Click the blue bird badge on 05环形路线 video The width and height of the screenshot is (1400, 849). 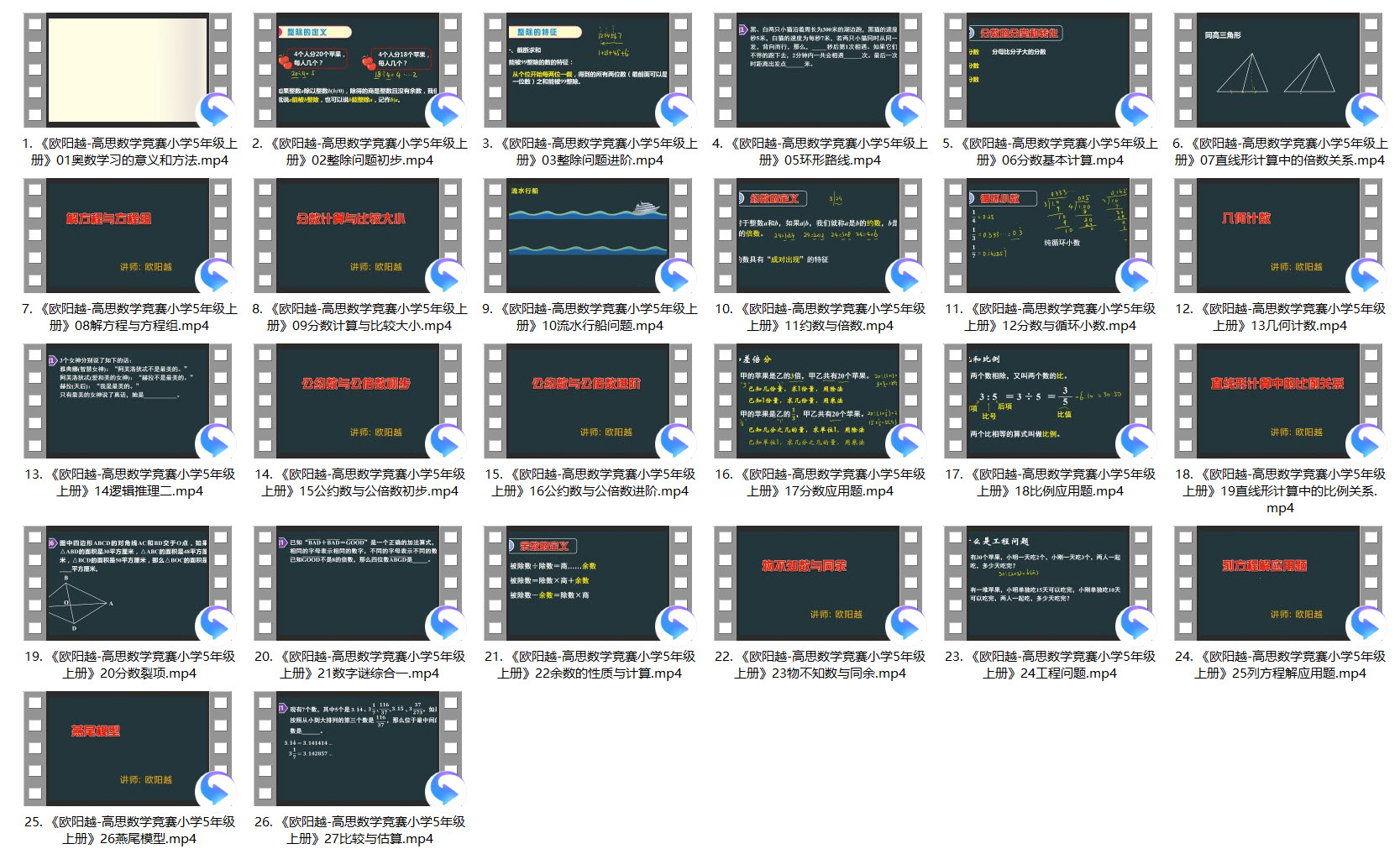pos(906,111)
